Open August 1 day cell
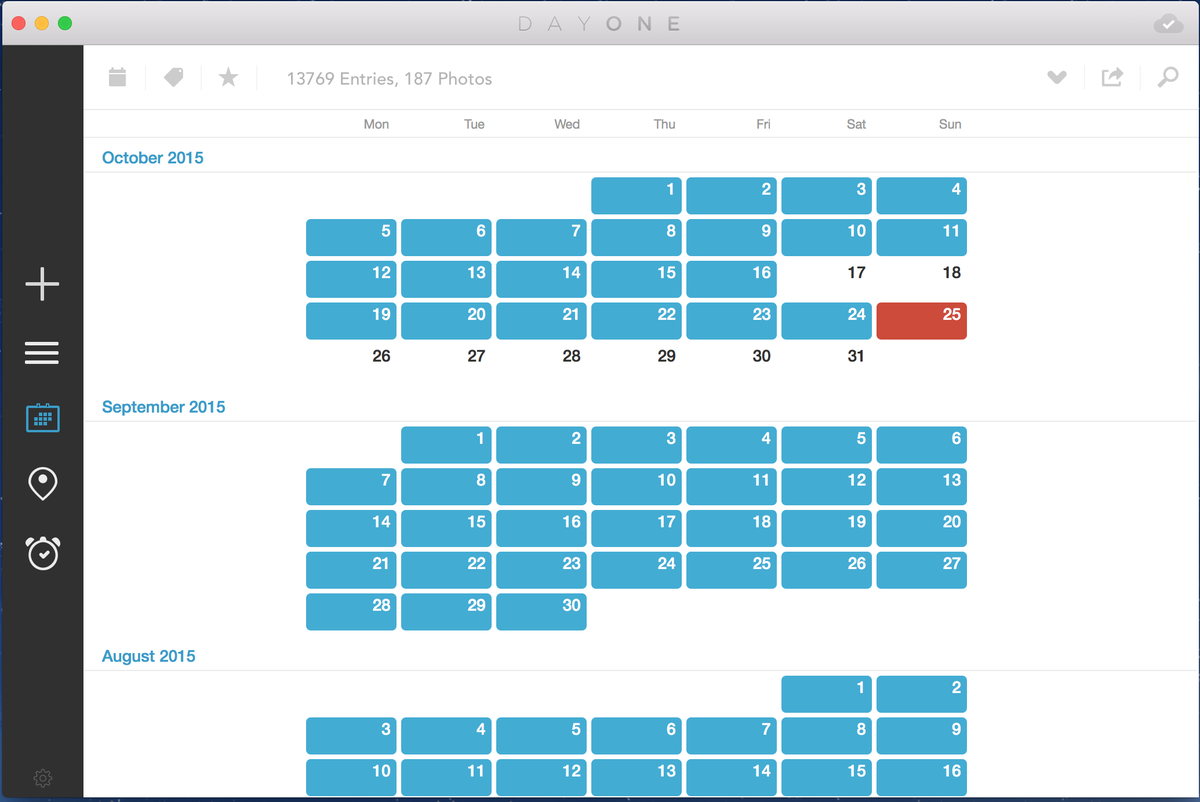Viewport: 1200px width, 802px height. click(827, 695)
